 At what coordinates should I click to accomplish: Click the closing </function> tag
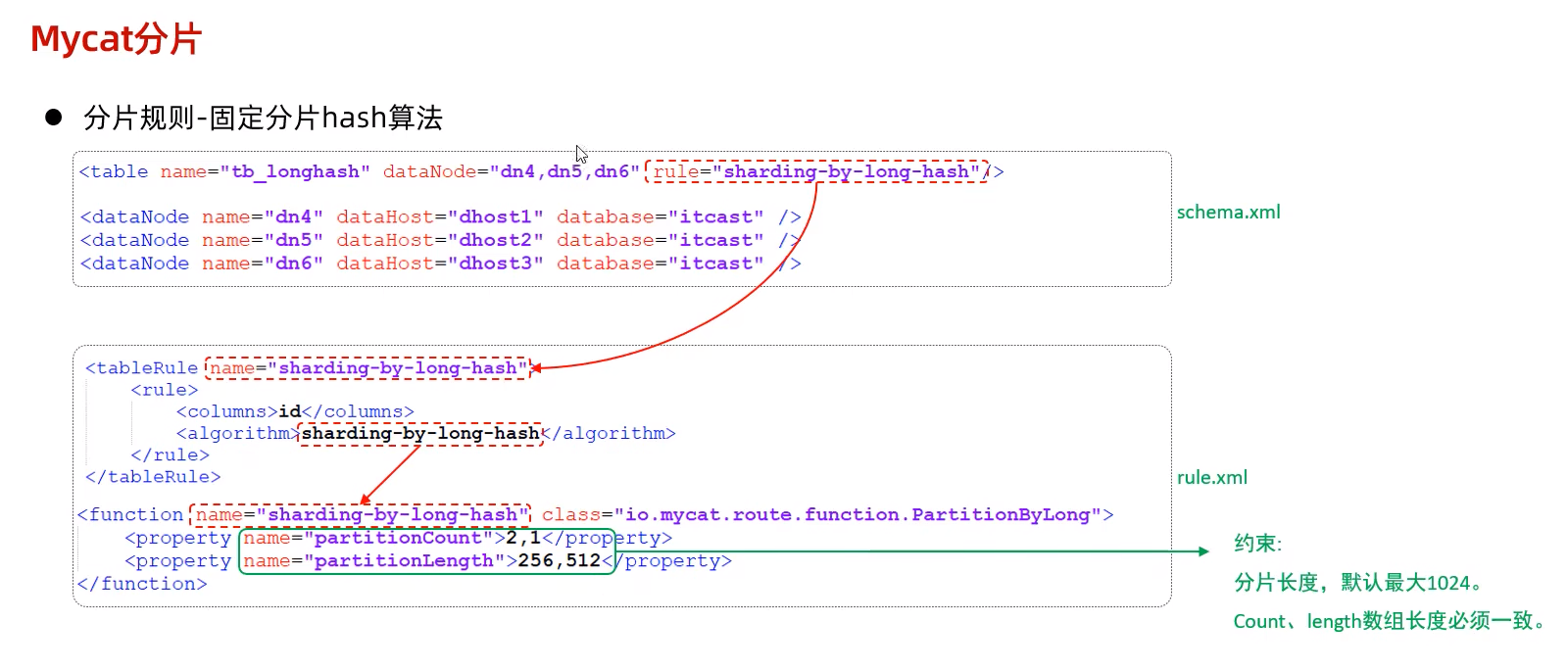(142, 584)
